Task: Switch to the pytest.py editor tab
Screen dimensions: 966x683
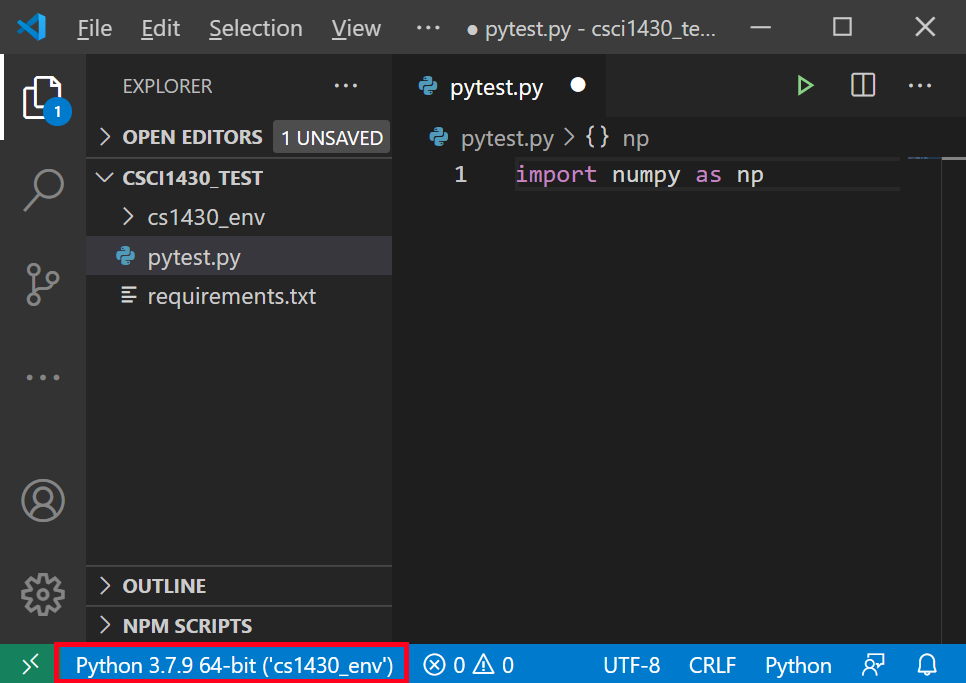Action: (496, 87)
